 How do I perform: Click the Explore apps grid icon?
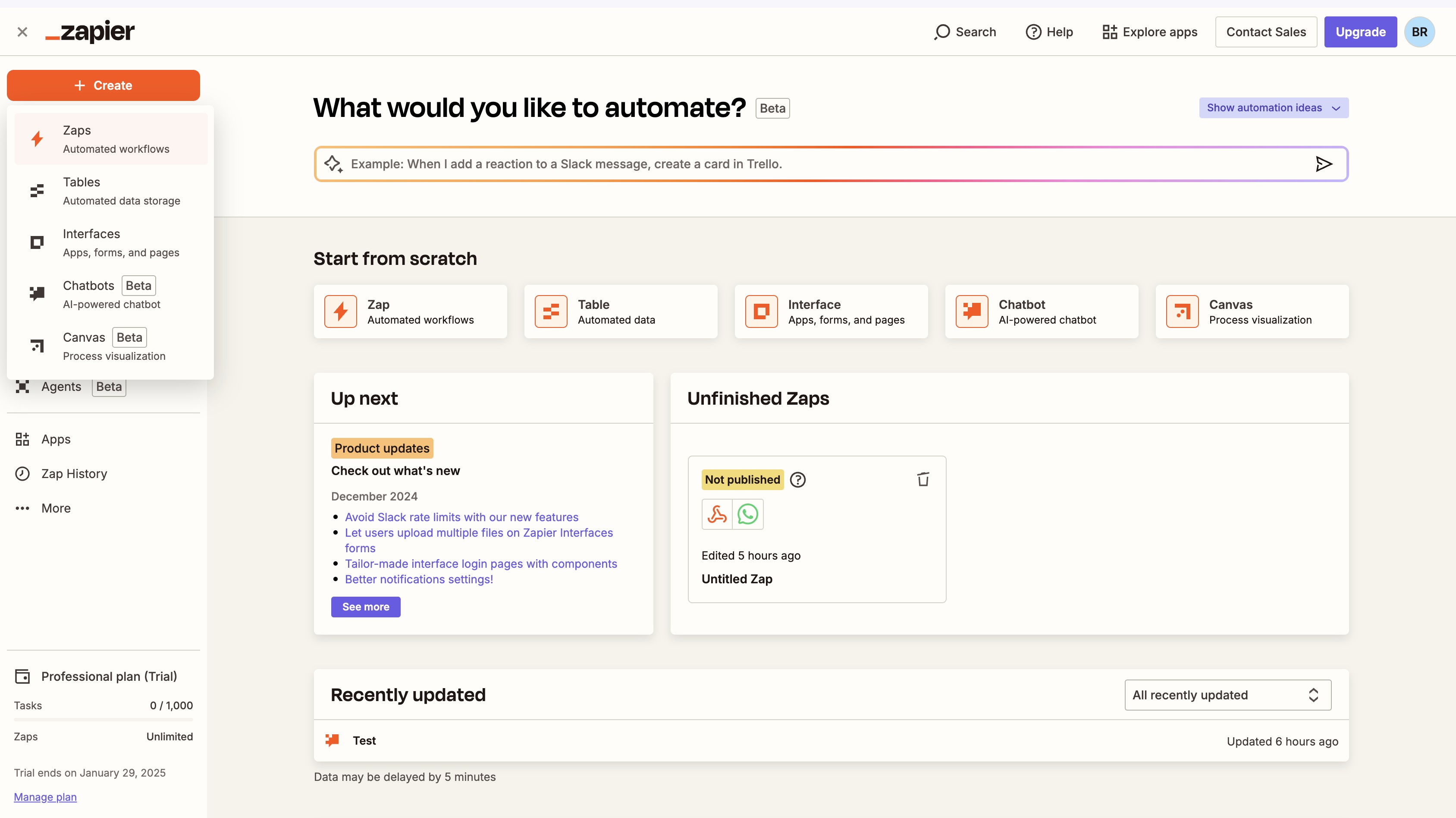point(1110,32)
